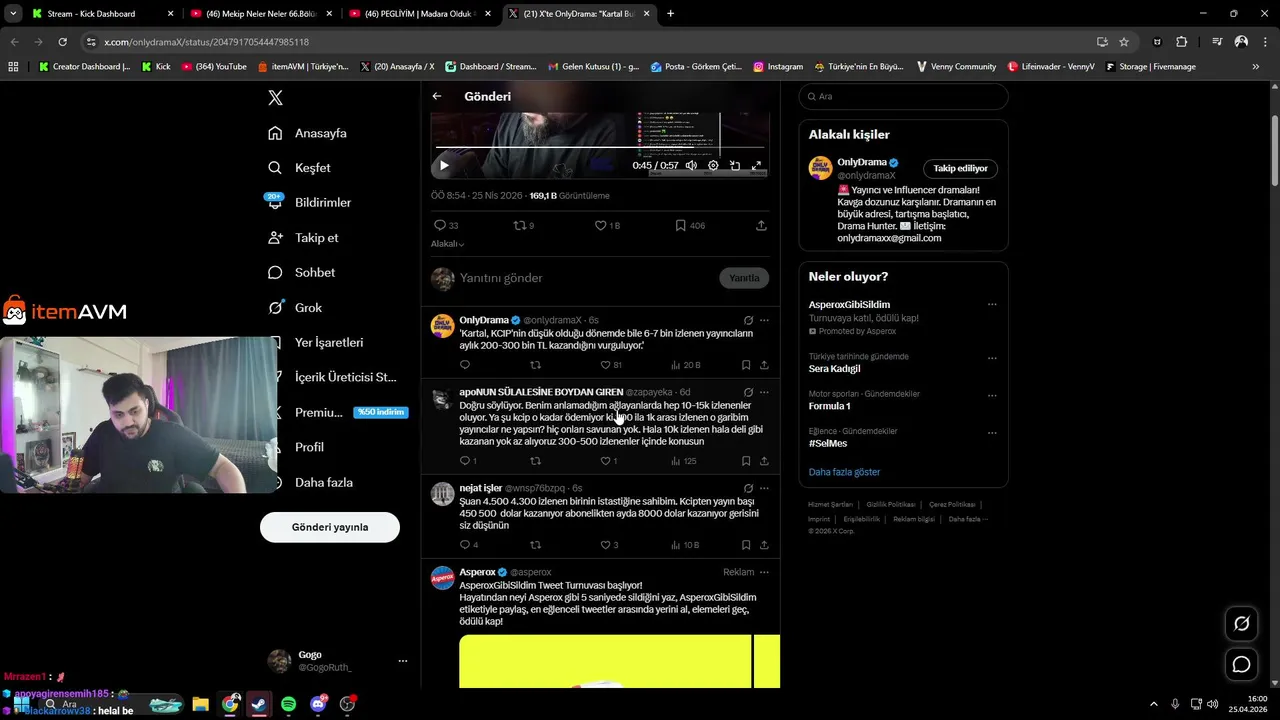
Task: Open more options for #SelMes trend
Action: click(x=992, y=433)
